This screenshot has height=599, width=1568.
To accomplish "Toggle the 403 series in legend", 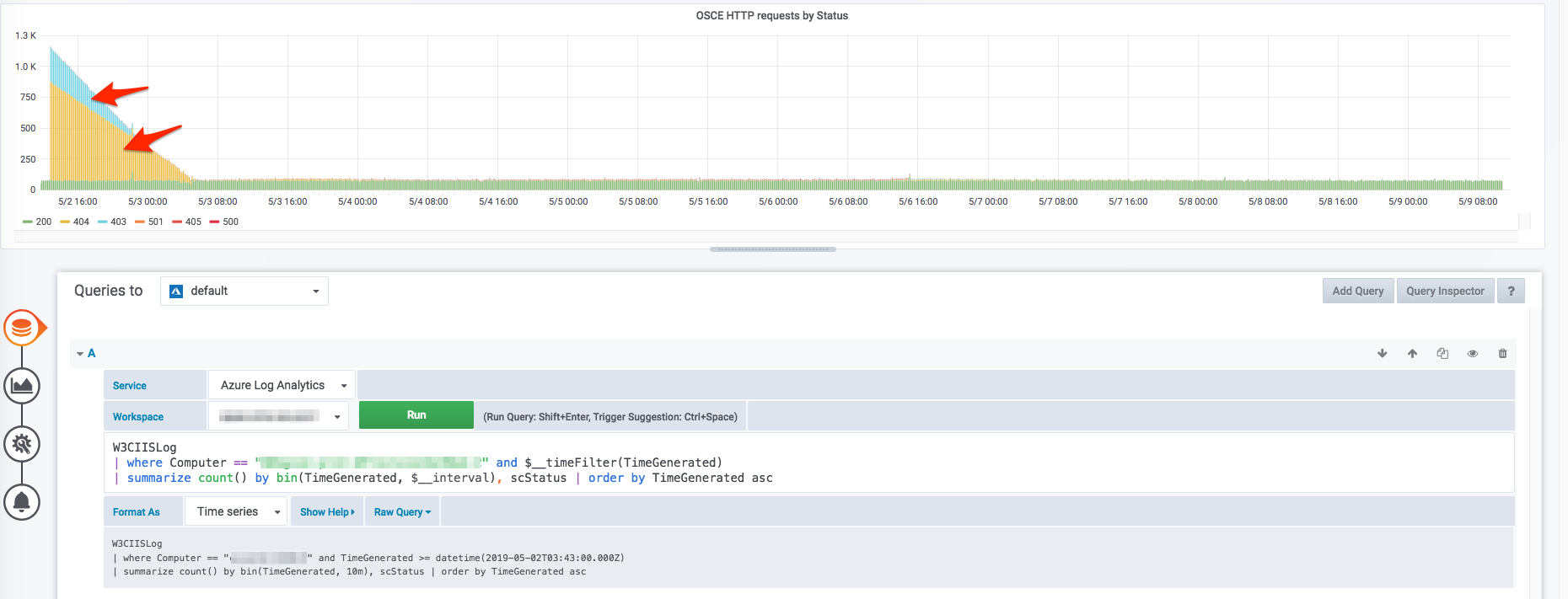I will pos(111,222).
